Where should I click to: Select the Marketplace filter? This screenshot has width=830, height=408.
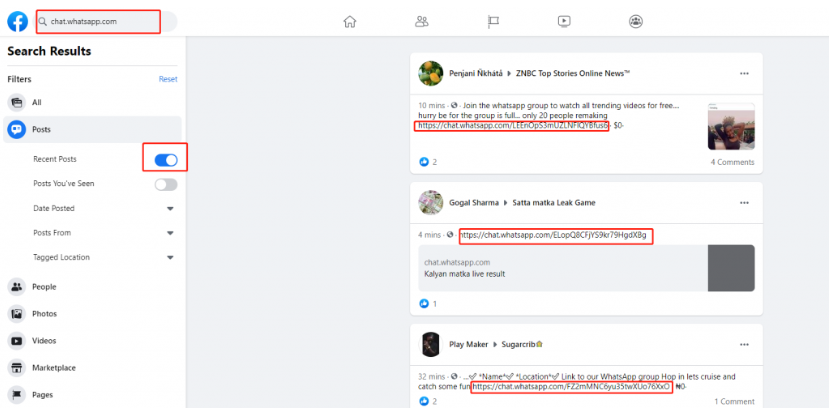click(x=93, y=368)
